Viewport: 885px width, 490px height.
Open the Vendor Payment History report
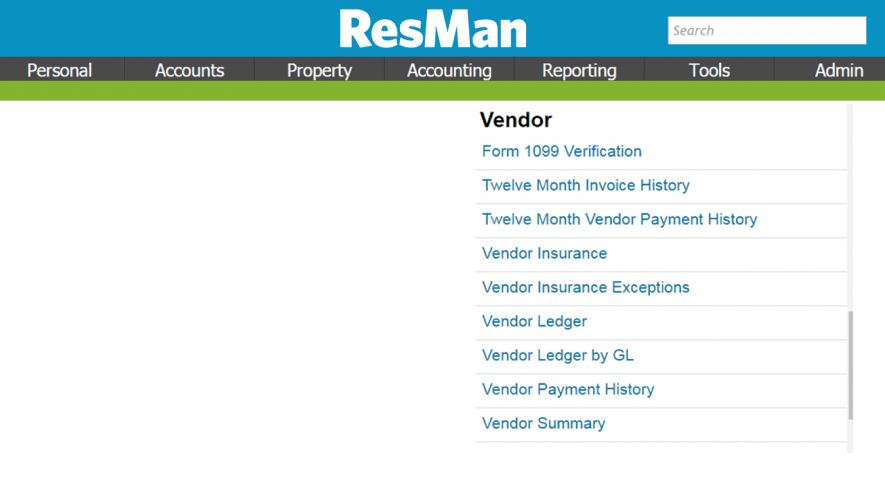pyautogui.click(x=568, y=390)
